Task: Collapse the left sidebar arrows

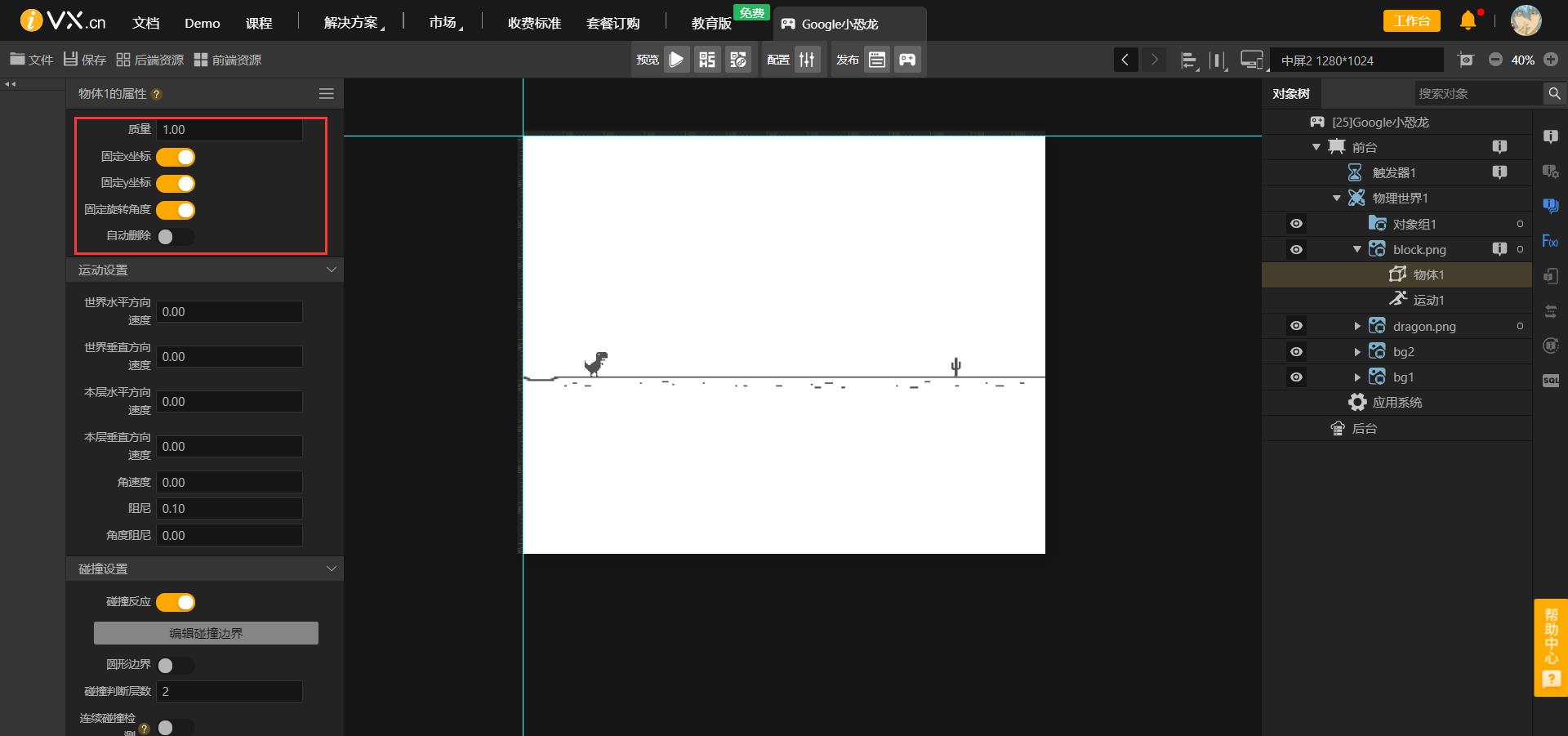Action: (10, 84)
